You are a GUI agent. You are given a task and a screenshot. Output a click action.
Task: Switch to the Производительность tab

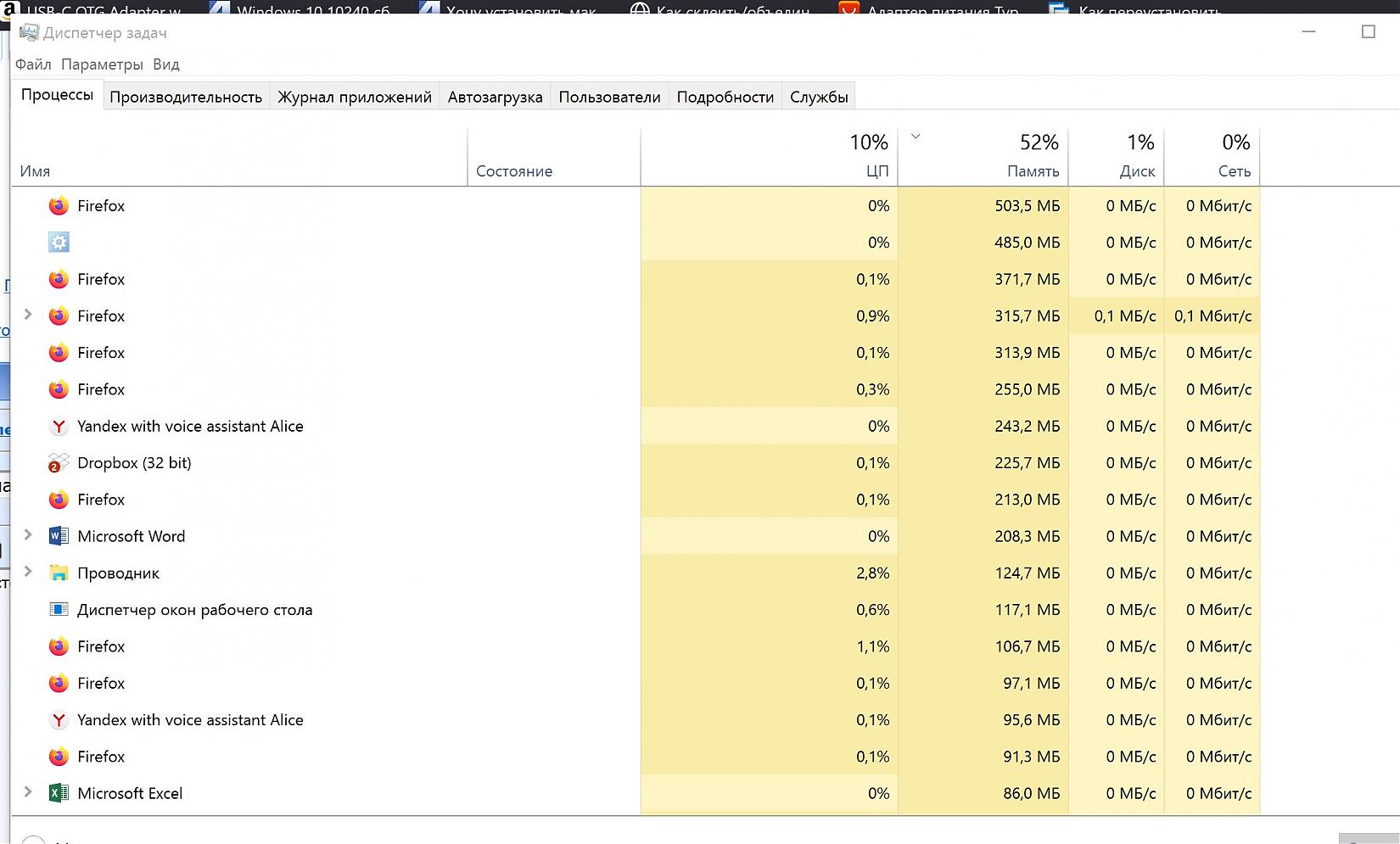(186, 97)
